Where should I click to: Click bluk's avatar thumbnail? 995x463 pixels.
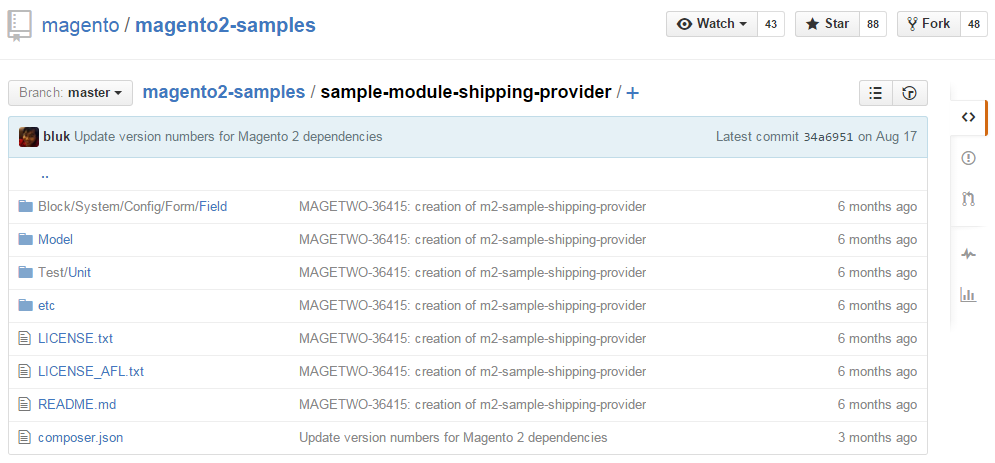[x=29, y=137]
